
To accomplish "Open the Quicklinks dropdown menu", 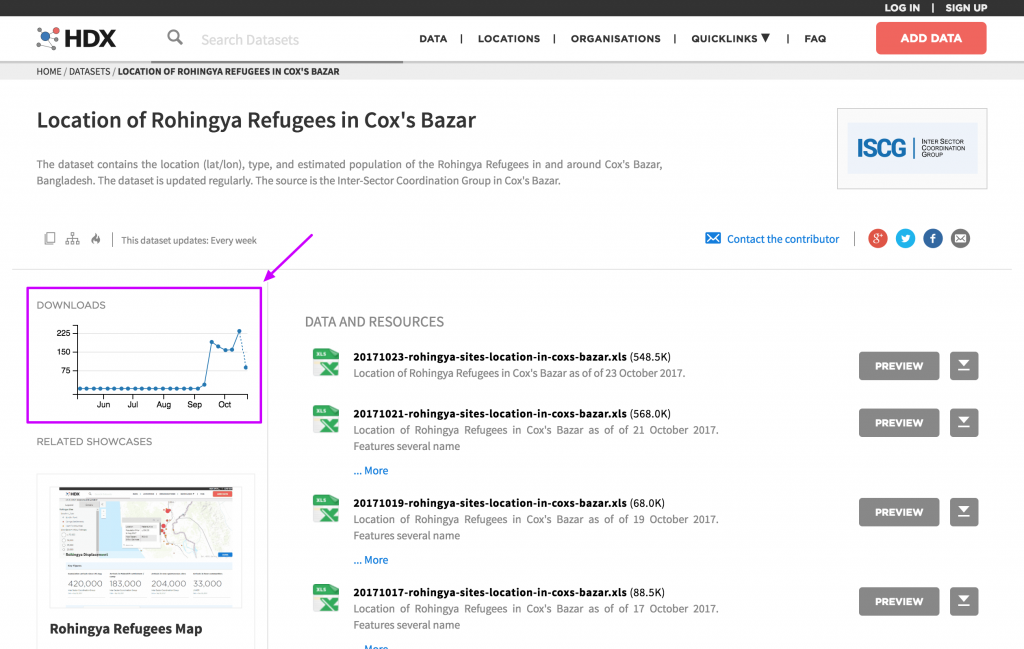I will click(x=730, y=38).
